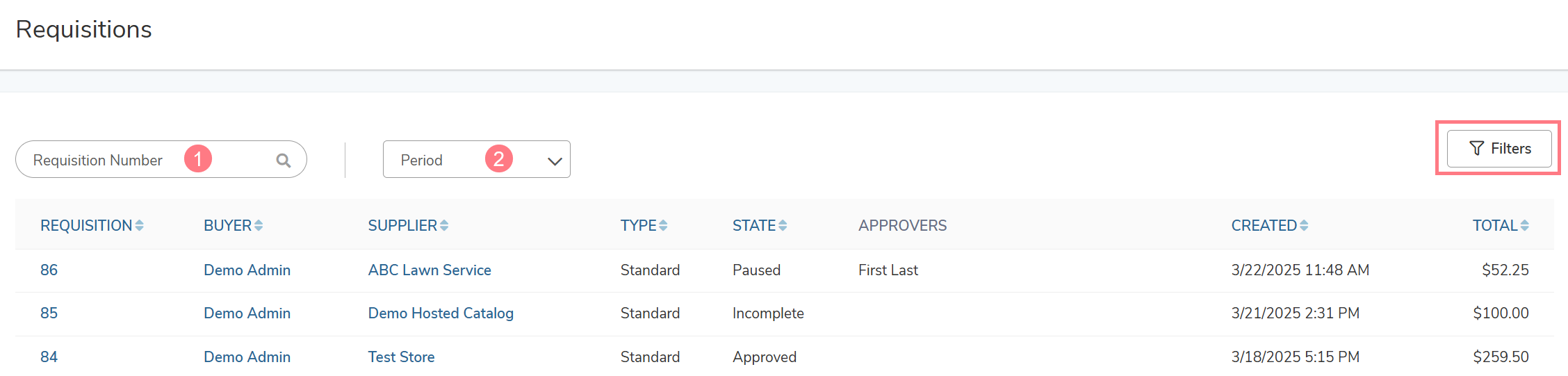The width and height of the screenshot is (1568, 376).
Task: Open ABC Lawn Service supplier link
Action: tap(430, 270)
